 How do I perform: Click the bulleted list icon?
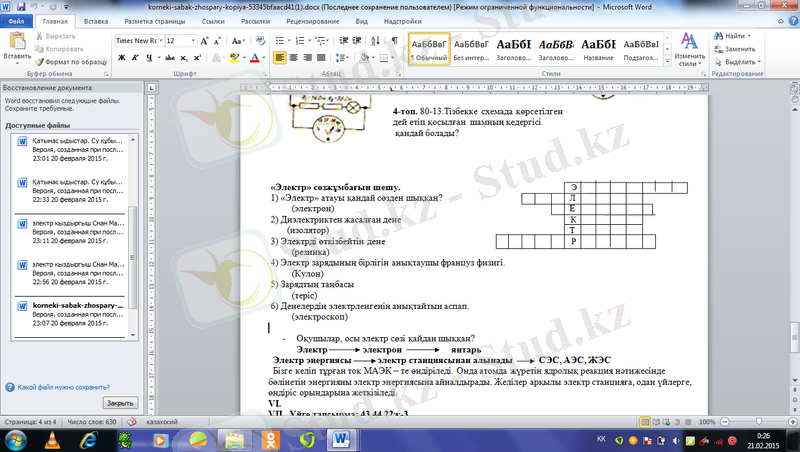click(x=282, y=40)
